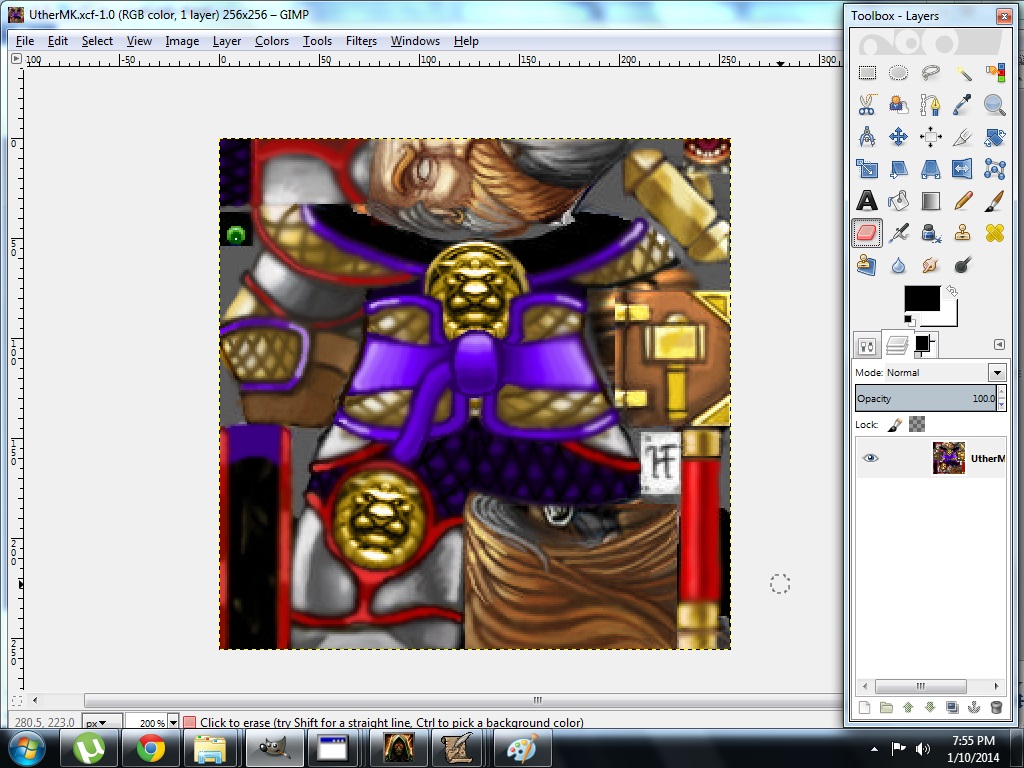Create a new layer group
This screenshot has height=768, width=1024.
(886, 707)
